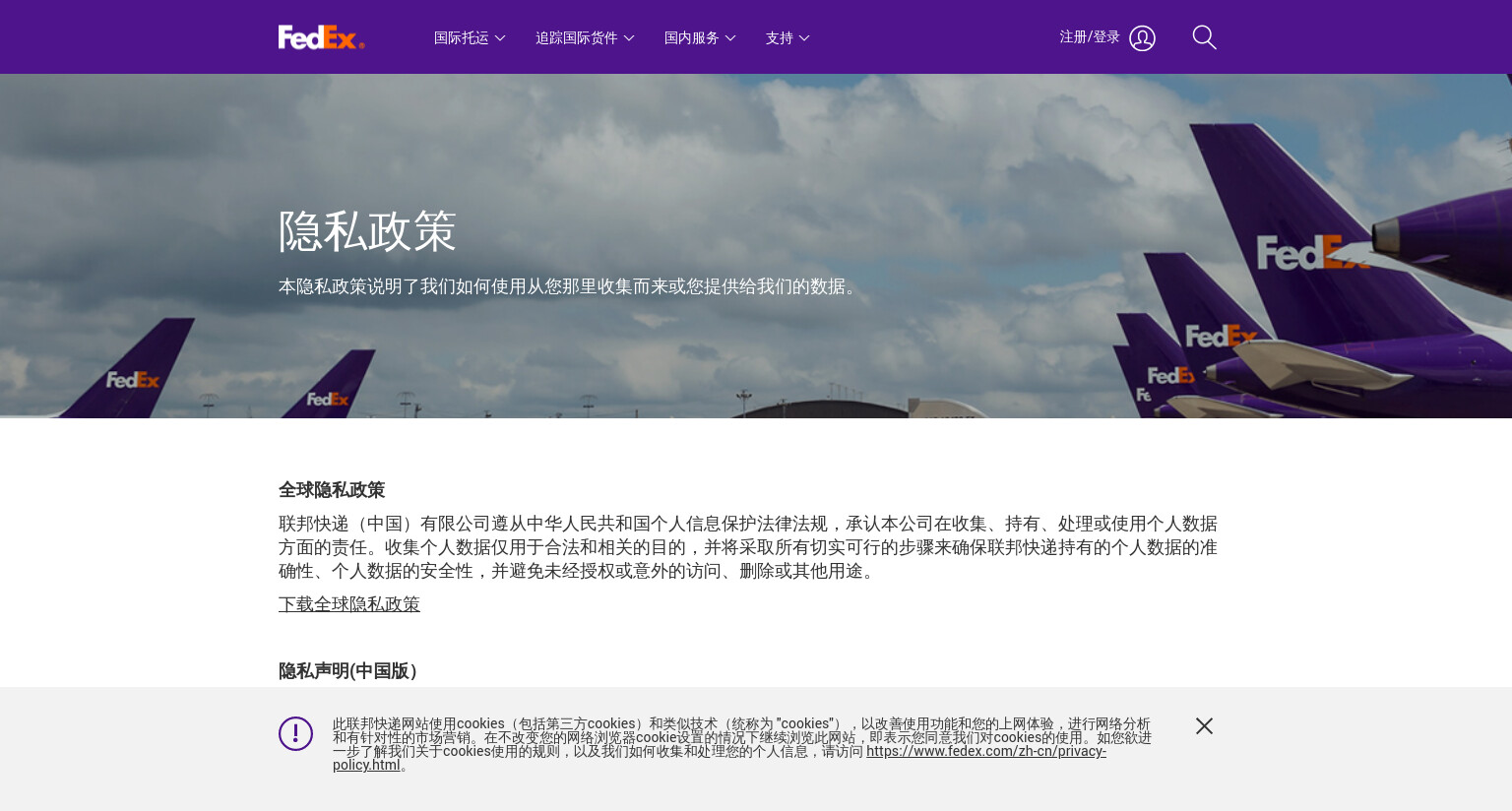Expand chevron beside 国内服务
Viewport: 1512px width, 811px height.
tap(730, 38)
